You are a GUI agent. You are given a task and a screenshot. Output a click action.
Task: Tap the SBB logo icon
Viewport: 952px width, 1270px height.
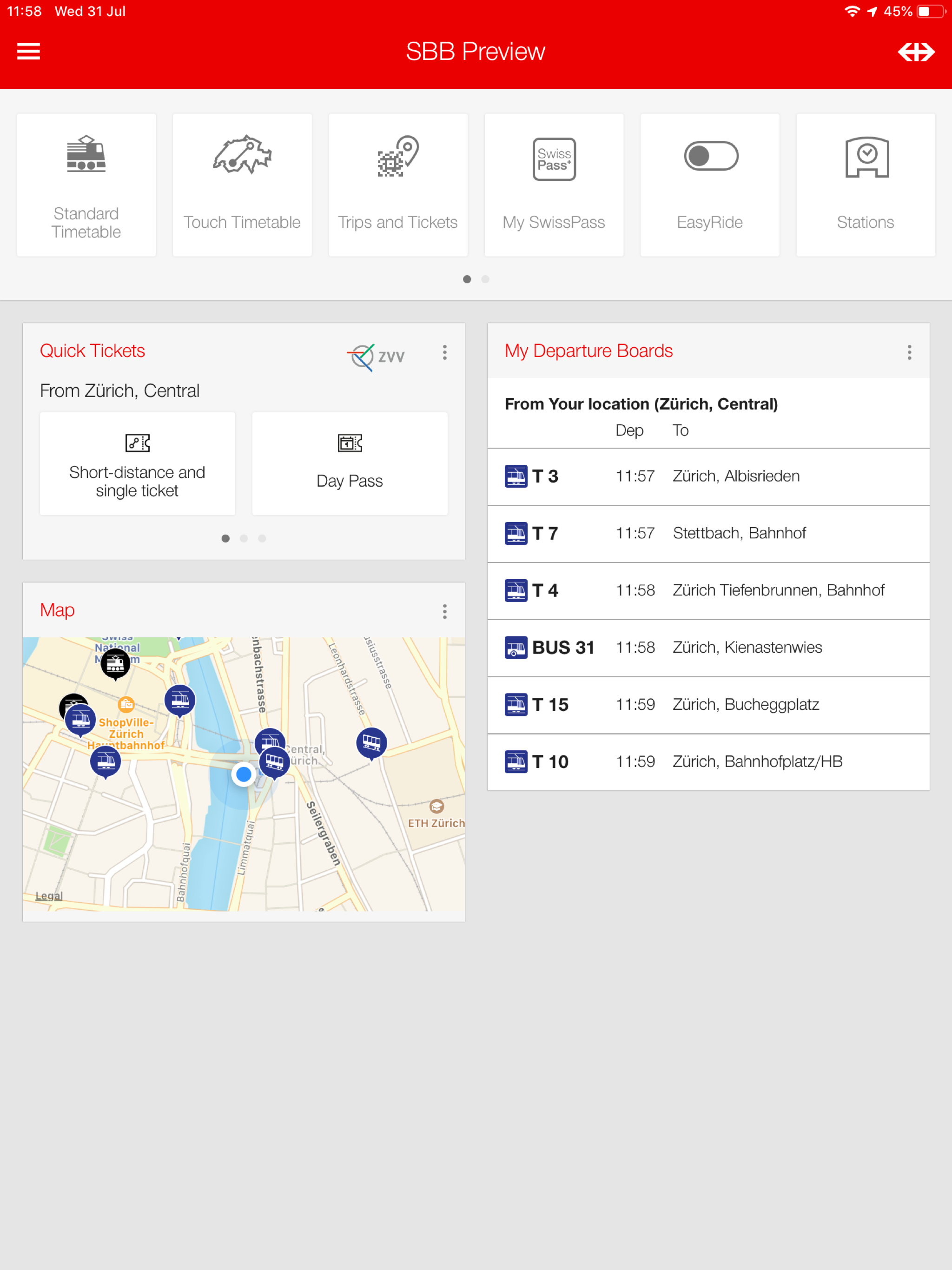916,52
